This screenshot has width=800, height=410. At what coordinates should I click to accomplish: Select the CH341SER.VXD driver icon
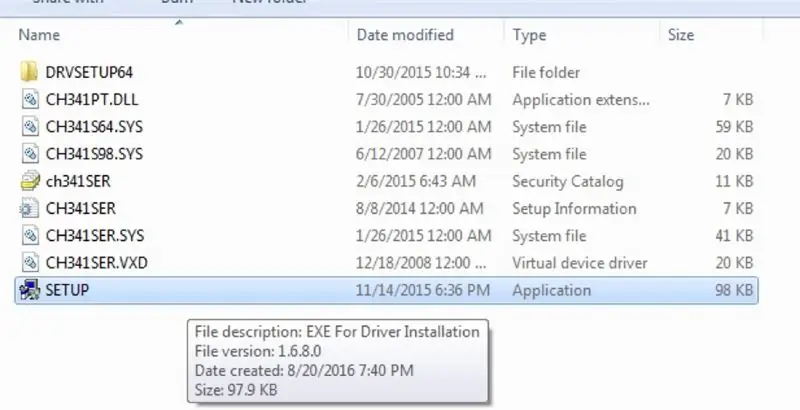click(30, 263)
